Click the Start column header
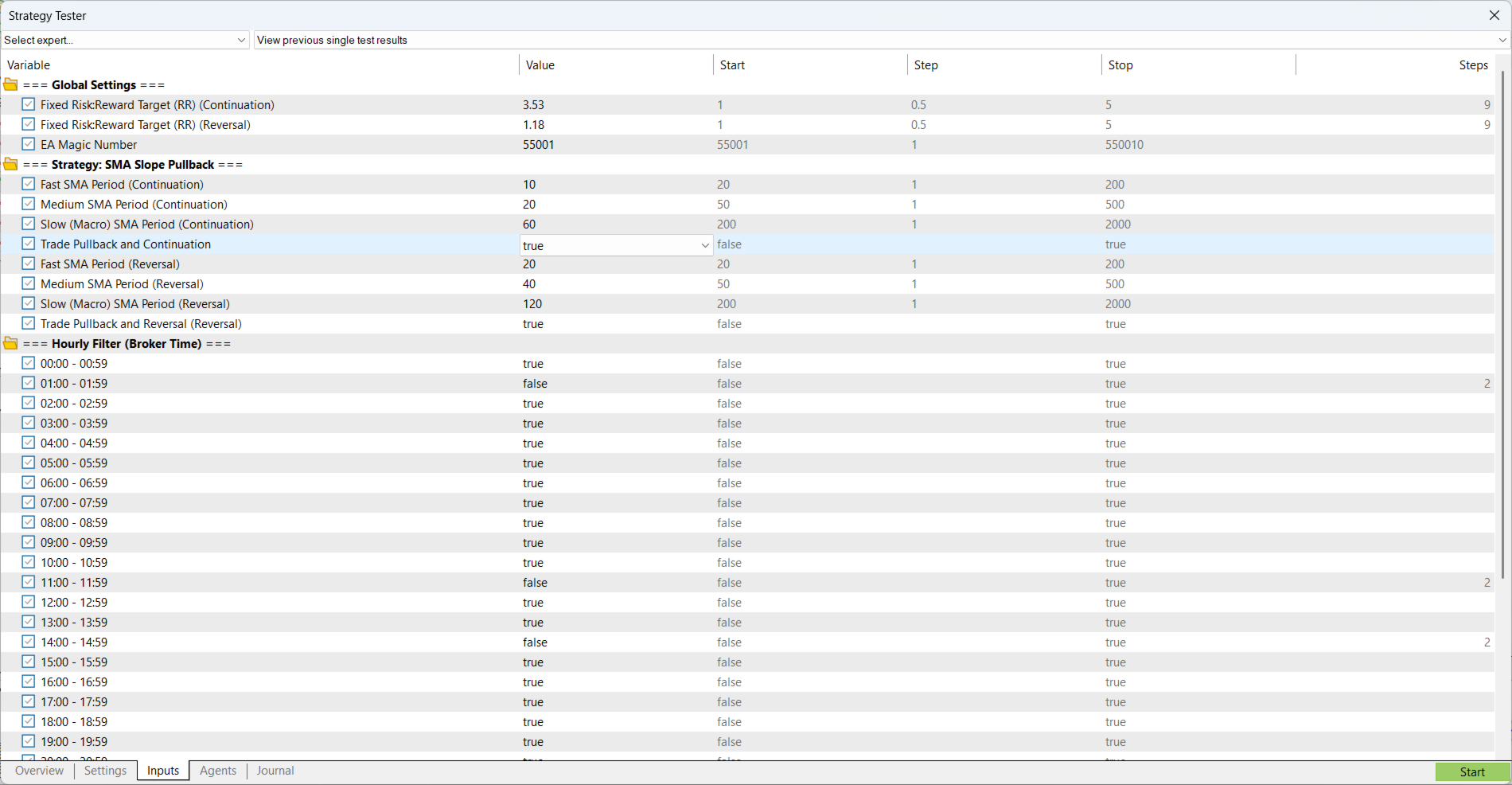This screenshot has width=1512, height=785. coord(732,65)
